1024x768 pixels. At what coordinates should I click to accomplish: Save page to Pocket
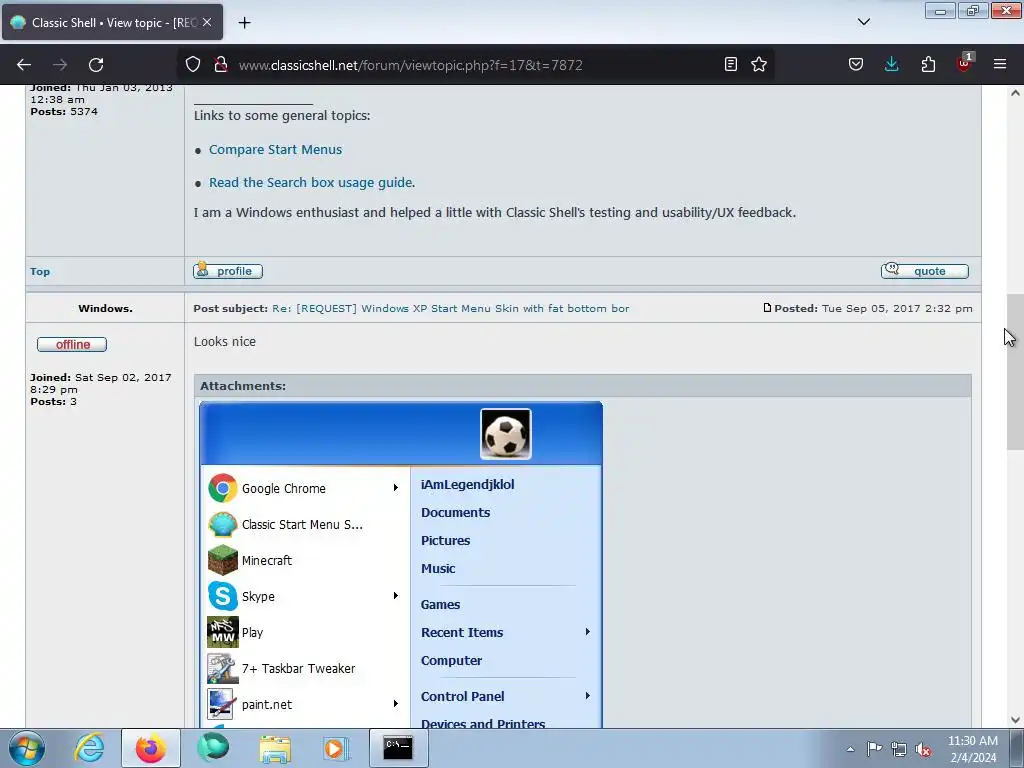[856, 64]
